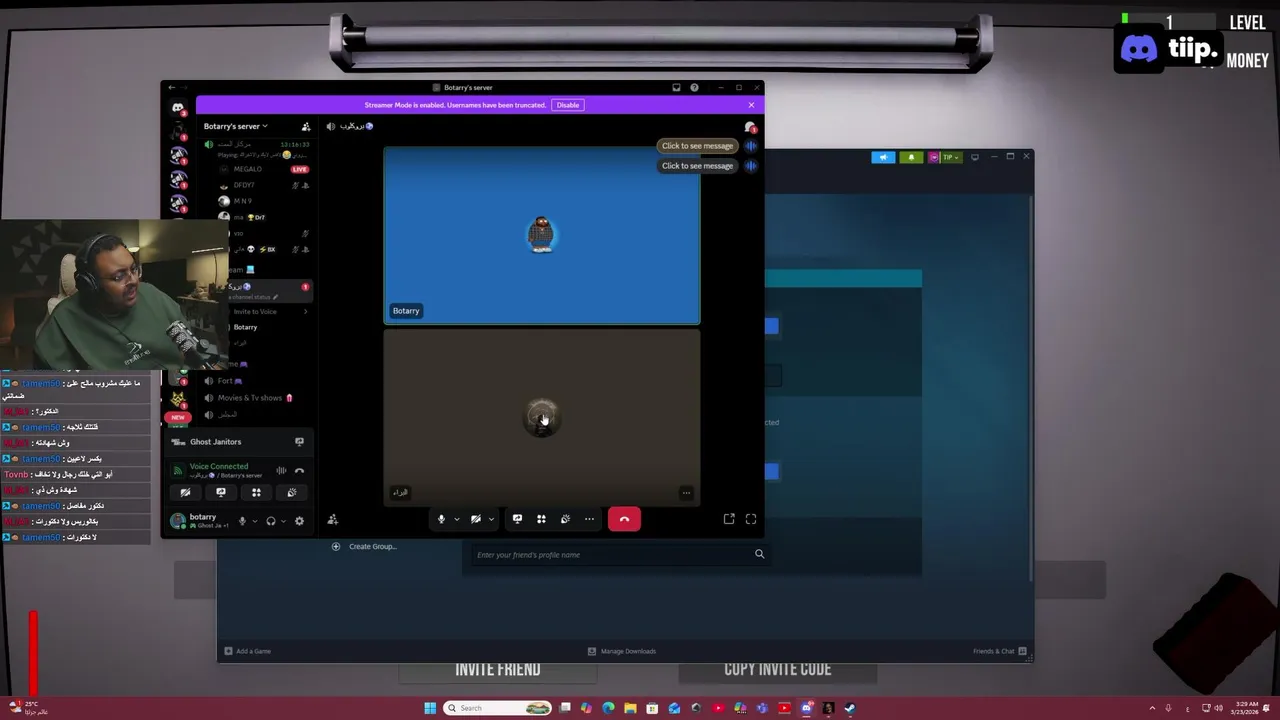Click INVITE FRIEND game button

498,670
